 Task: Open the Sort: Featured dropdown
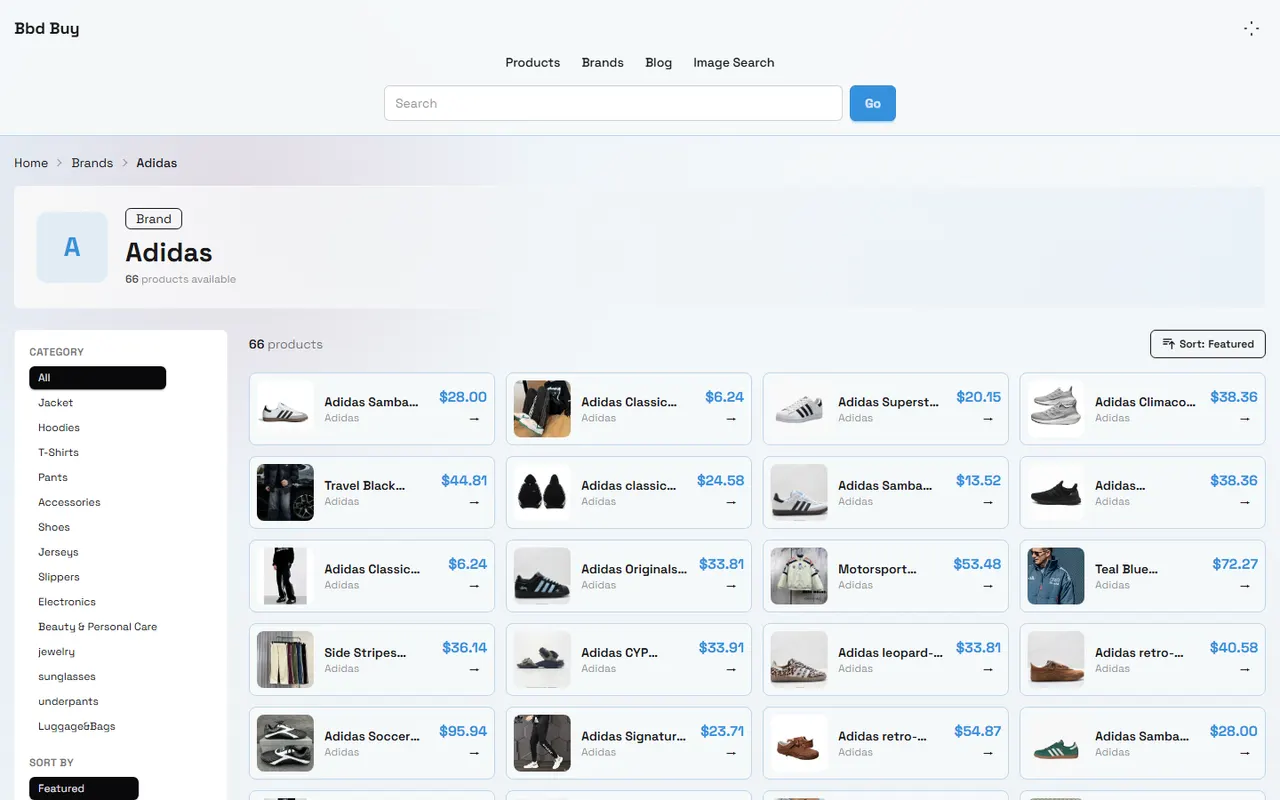click(x=1208, y=344)
